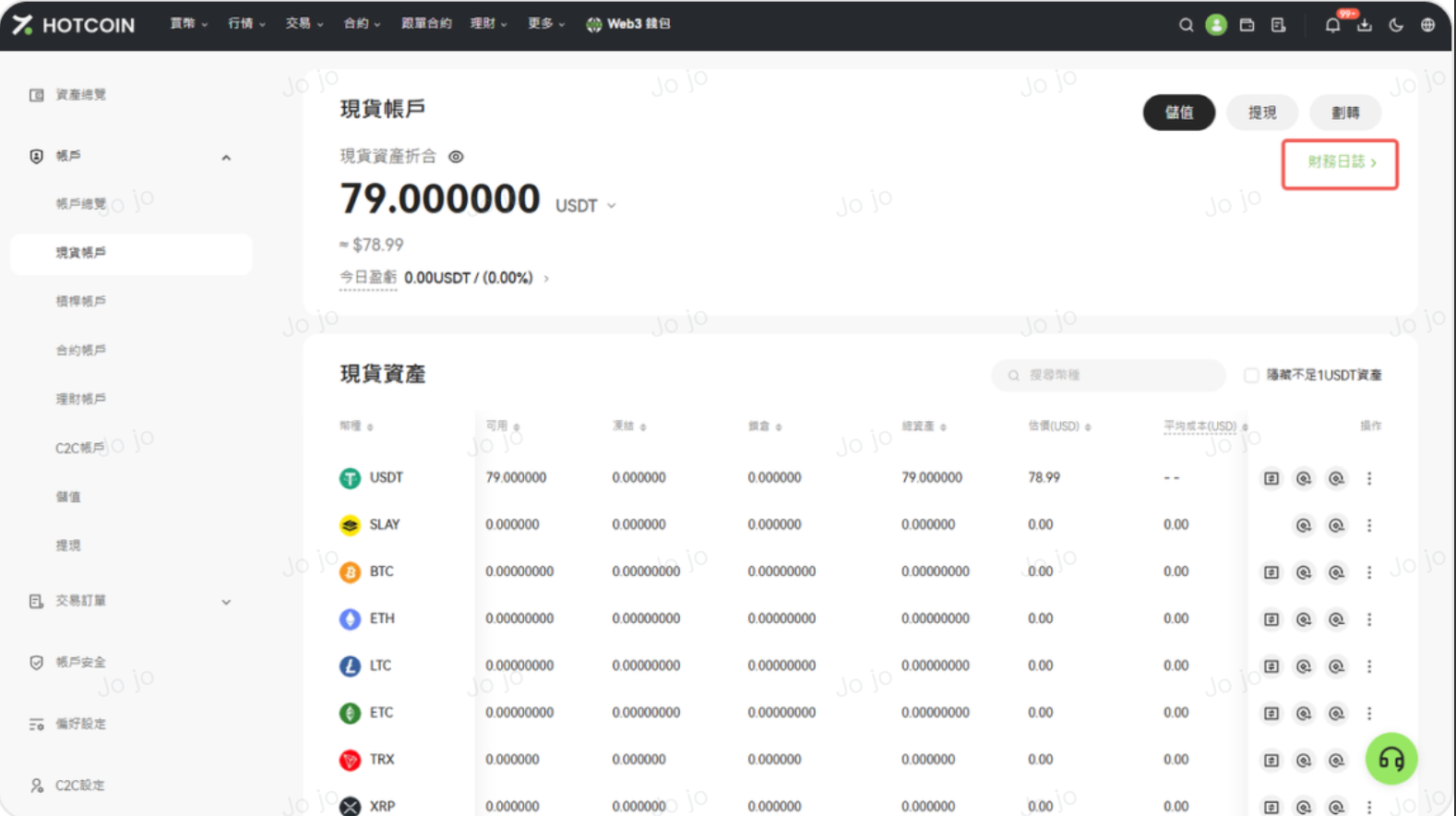
Task: Click the download icon in top bar
Action: tap(1364, 25)
